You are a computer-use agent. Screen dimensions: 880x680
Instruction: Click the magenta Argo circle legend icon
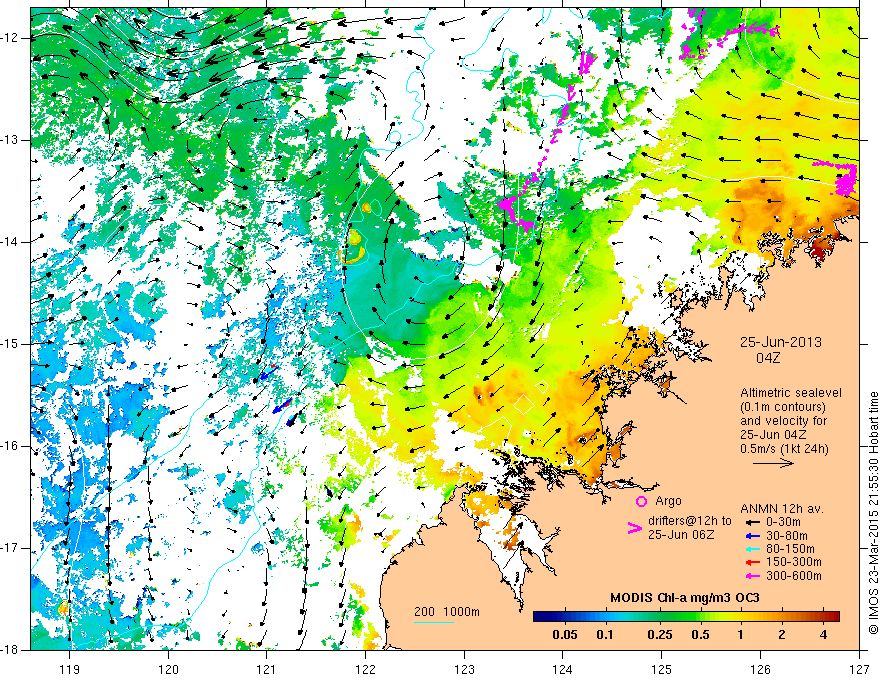tap(641, 501)
